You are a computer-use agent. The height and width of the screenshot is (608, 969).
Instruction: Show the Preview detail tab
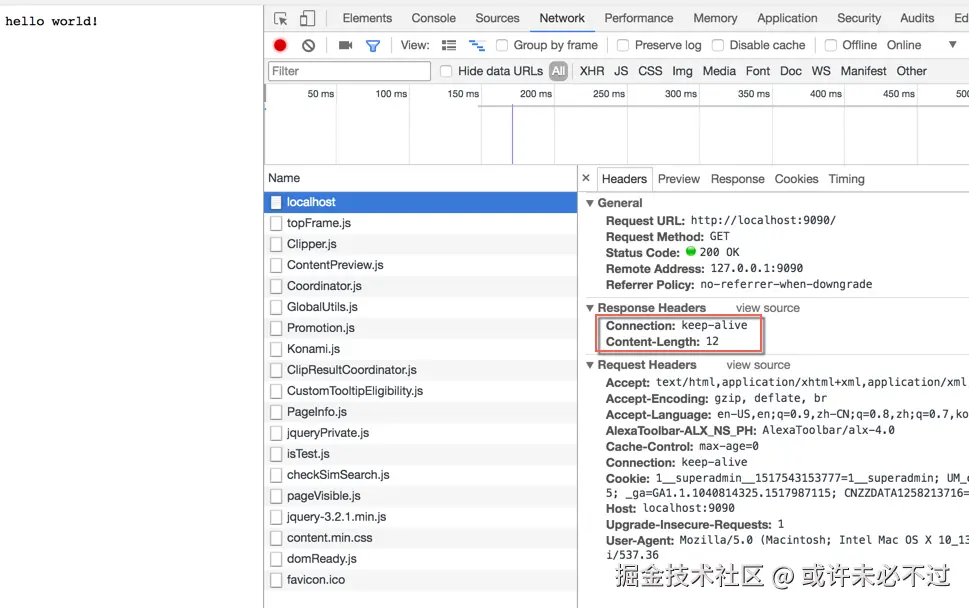click(x=679, y=179)
